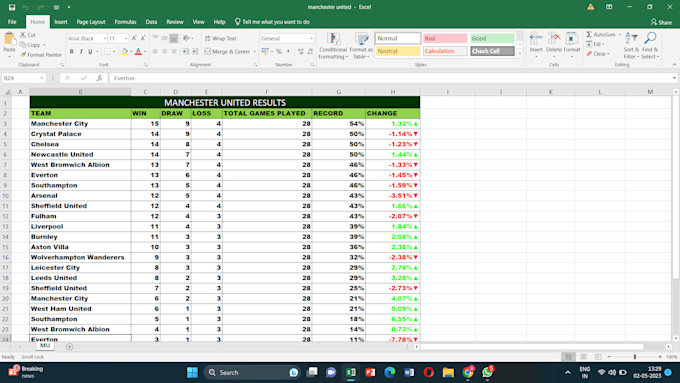
Task: Click the fill color bucket swatch
Action: point(124,52)
